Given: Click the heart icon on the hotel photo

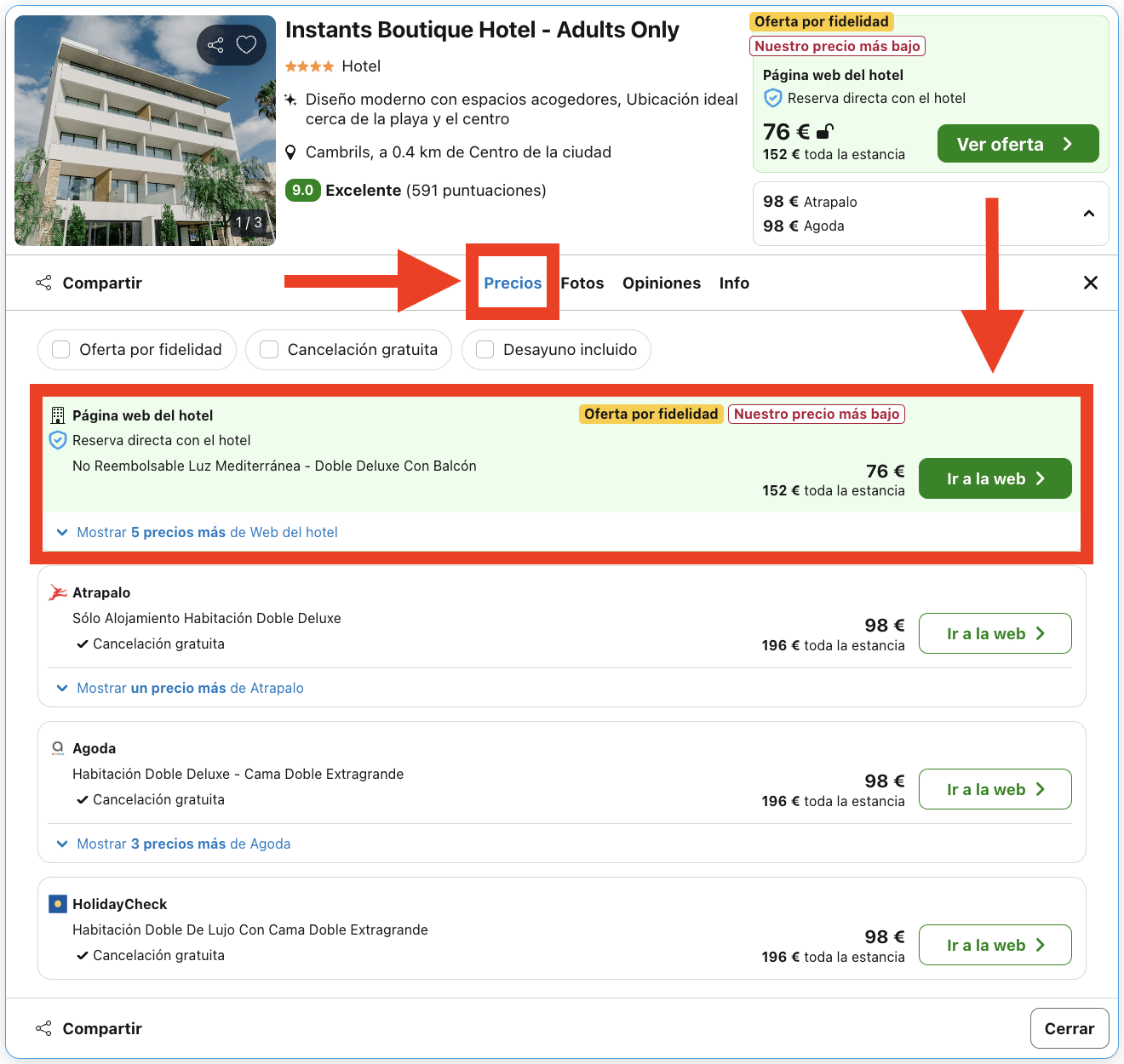Looking at the screenshot, I should coord(246,44).
